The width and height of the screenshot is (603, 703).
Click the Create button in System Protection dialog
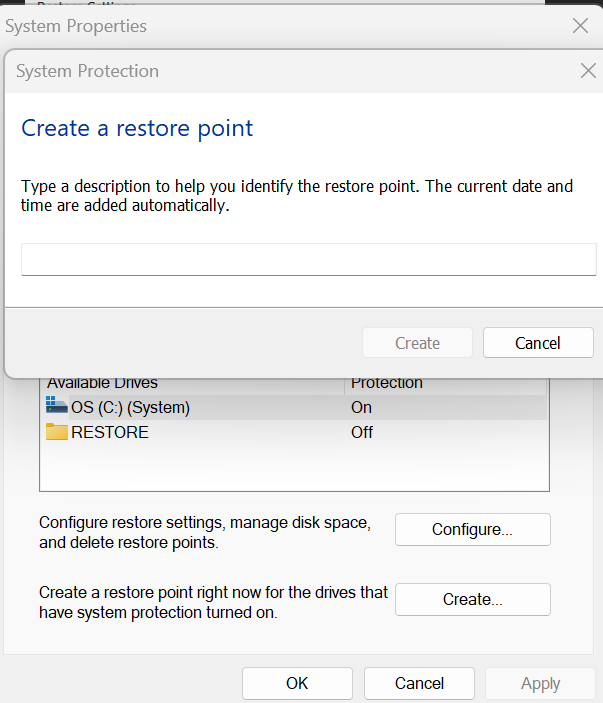pos(417,343)
